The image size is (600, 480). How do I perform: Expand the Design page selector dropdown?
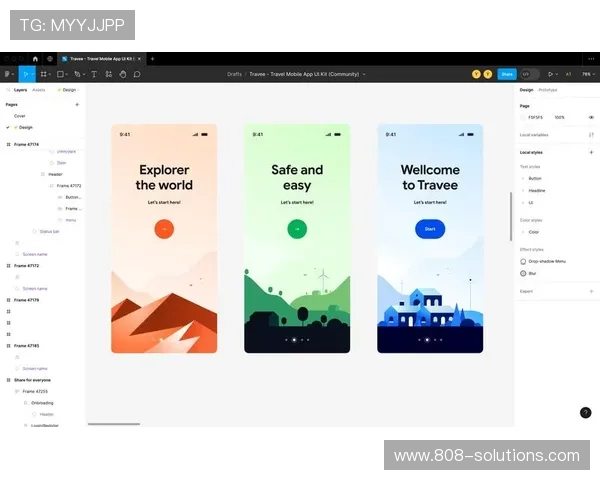[x=67, y=90]
